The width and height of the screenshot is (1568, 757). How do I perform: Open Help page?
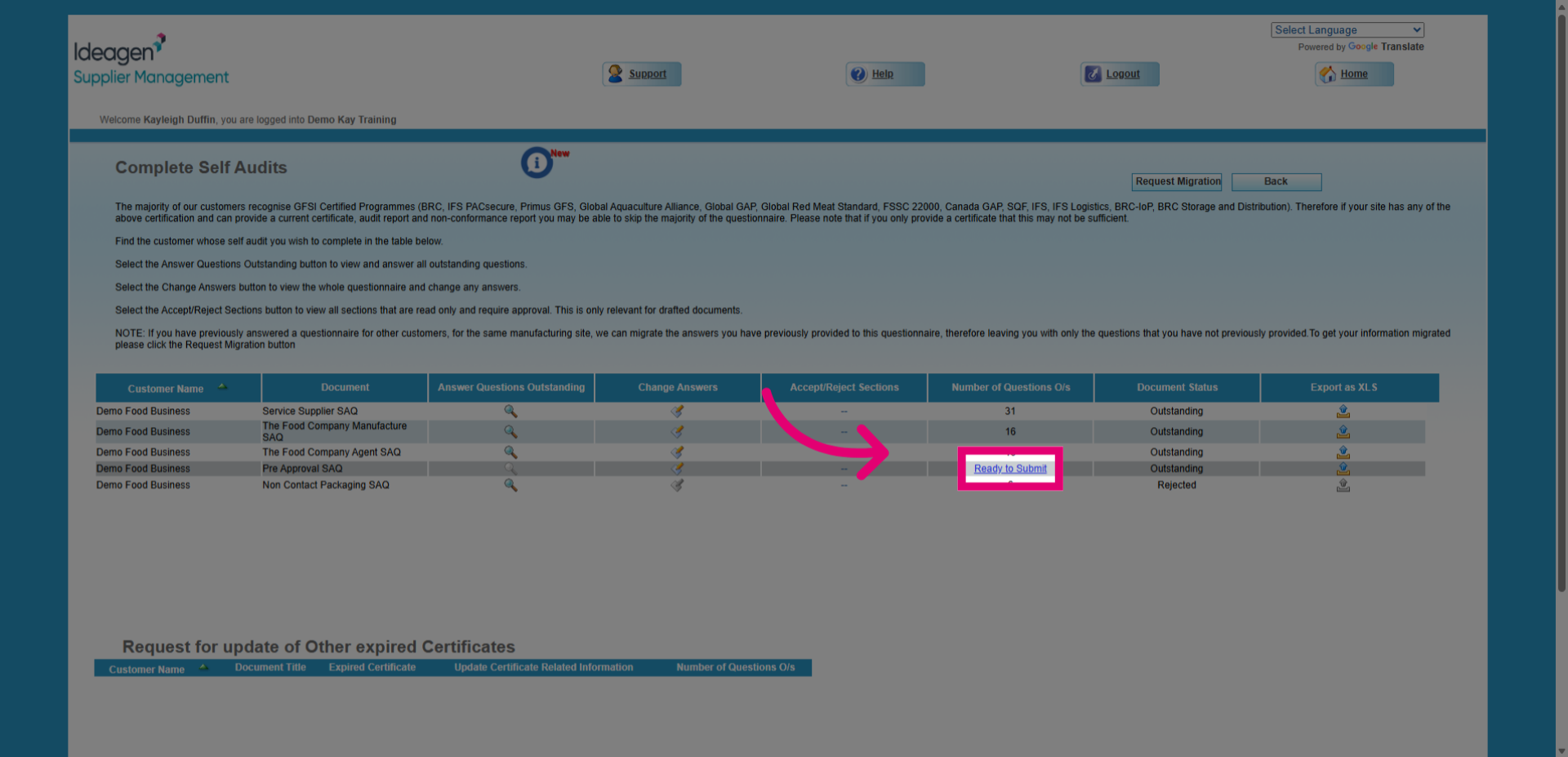tap(885, 74)
